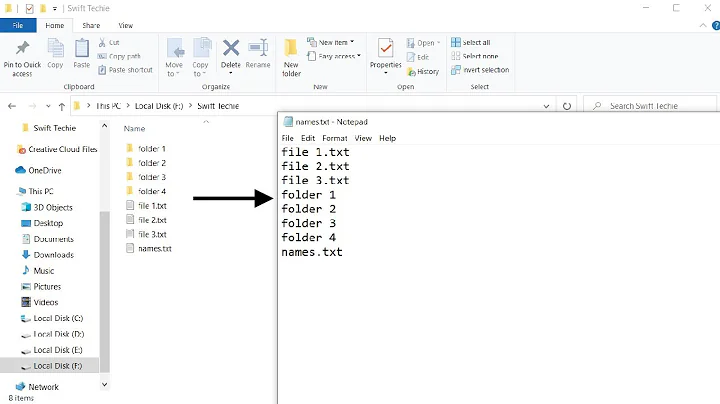Pin to Quick access in ribbon

(x=22, y=59)
